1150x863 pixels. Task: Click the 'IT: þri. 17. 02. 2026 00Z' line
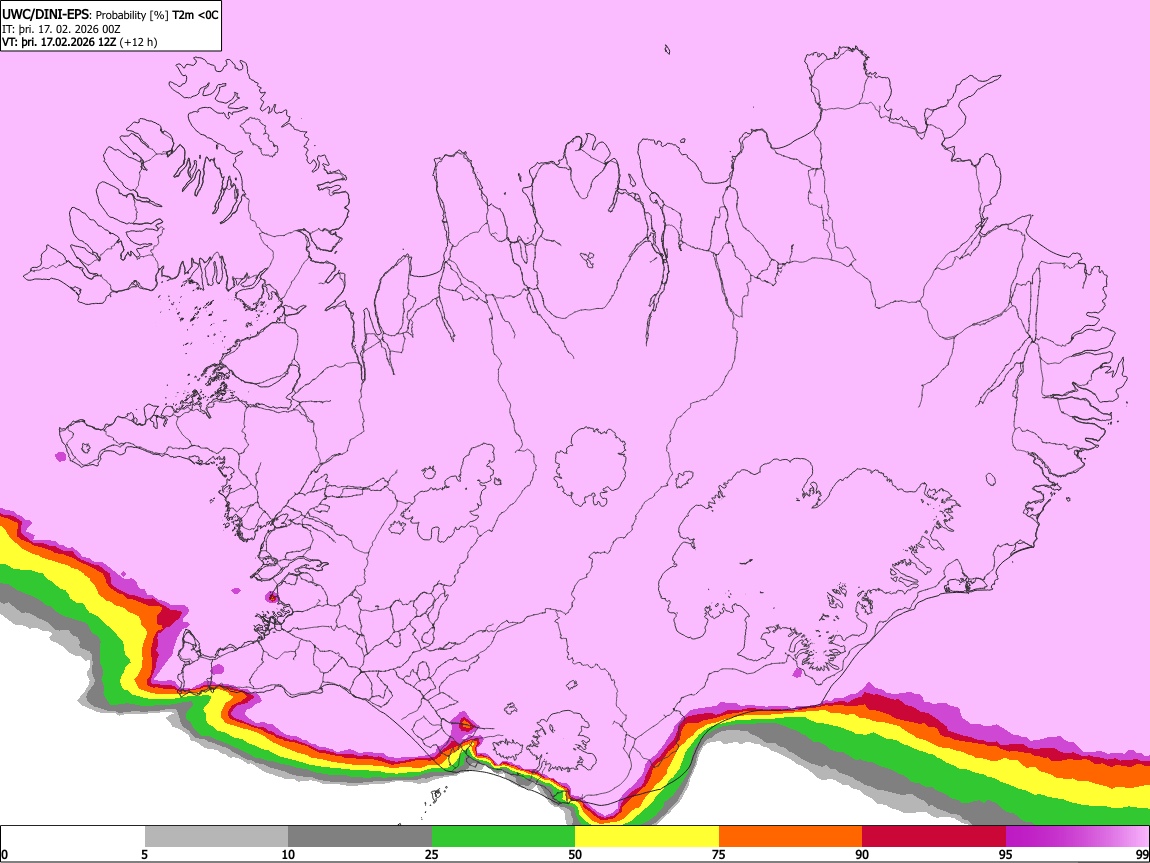61,29
